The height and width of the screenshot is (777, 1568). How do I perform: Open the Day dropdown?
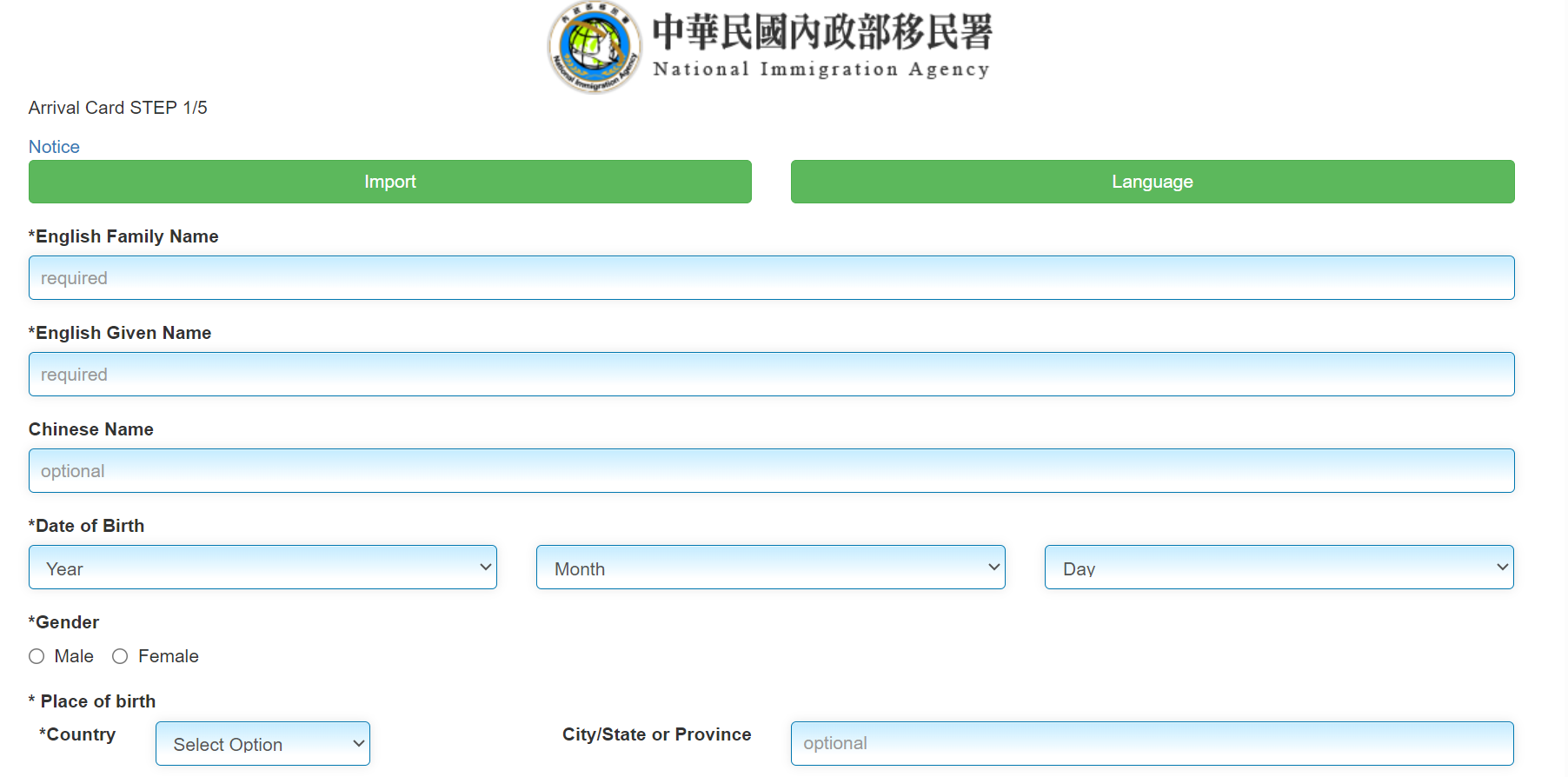[x=1279, y=568]
